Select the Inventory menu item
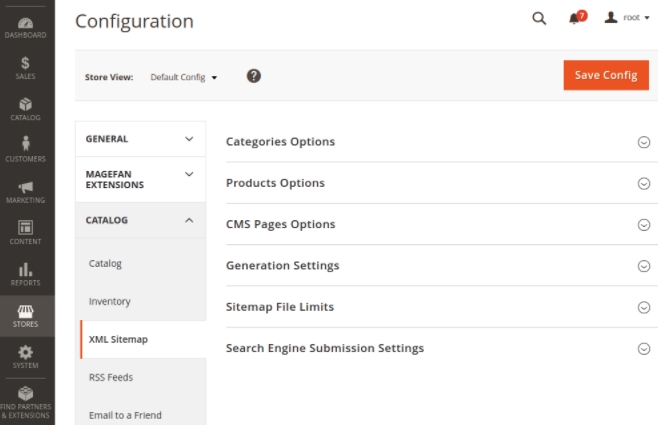658x425 pixels. (110, 301)
